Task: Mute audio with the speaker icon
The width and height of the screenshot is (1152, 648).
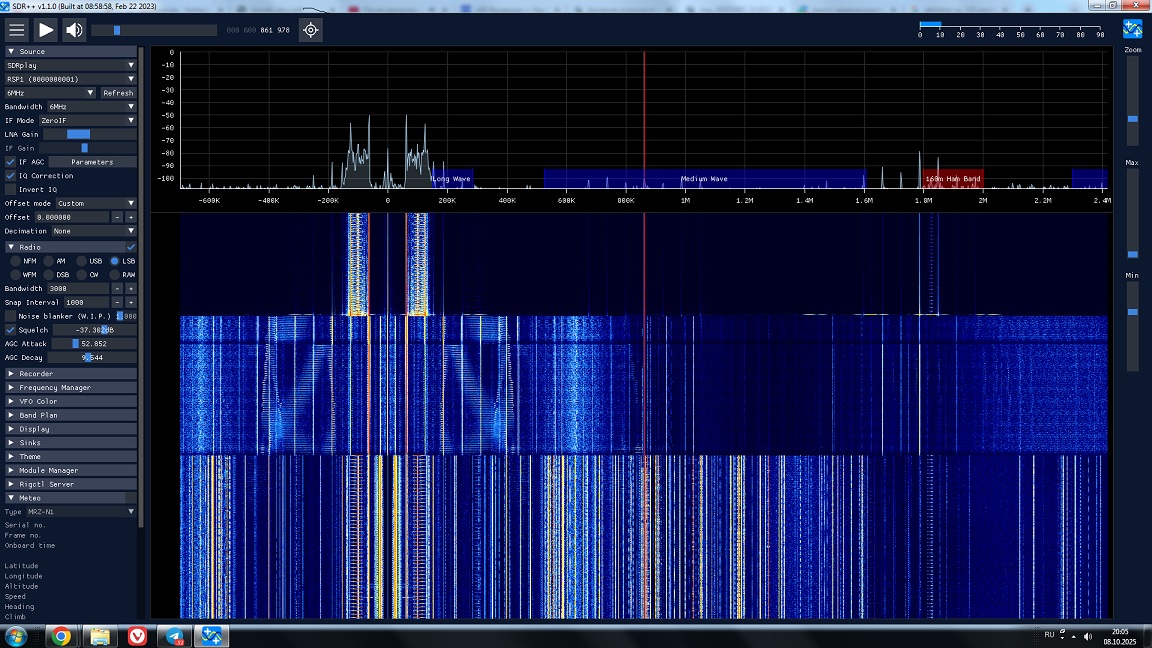Action: click(x=75, y=30)
